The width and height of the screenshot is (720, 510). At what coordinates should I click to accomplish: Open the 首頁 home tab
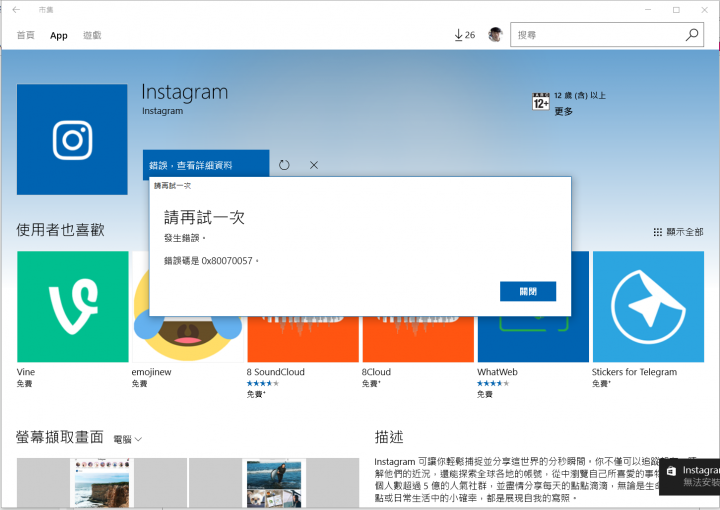coord(26,35)
